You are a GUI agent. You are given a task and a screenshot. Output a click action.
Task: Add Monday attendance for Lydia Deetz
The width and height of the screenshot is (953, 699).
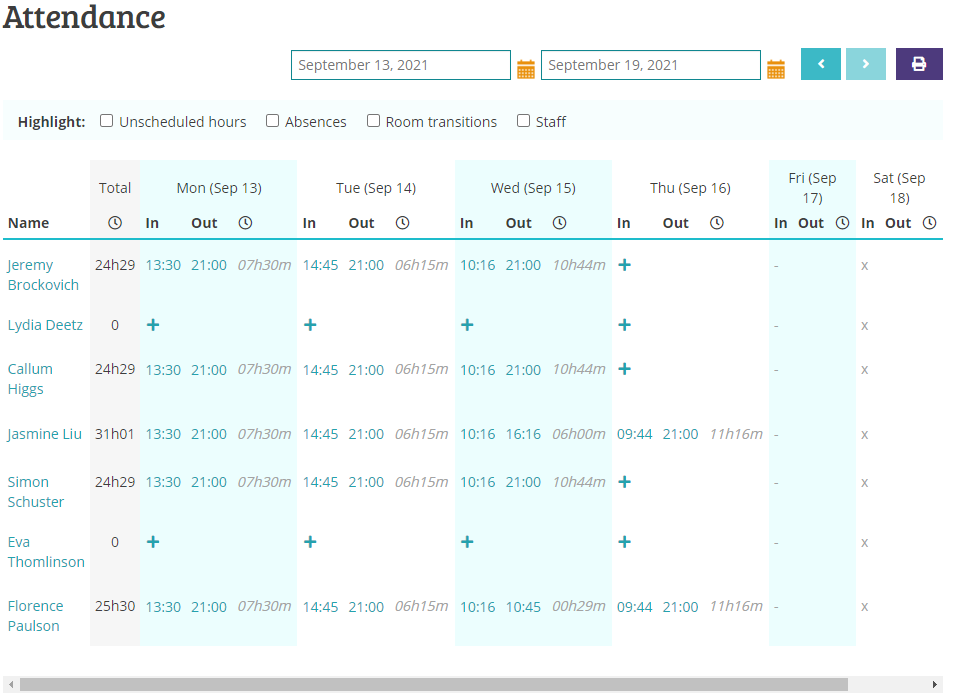152,325
